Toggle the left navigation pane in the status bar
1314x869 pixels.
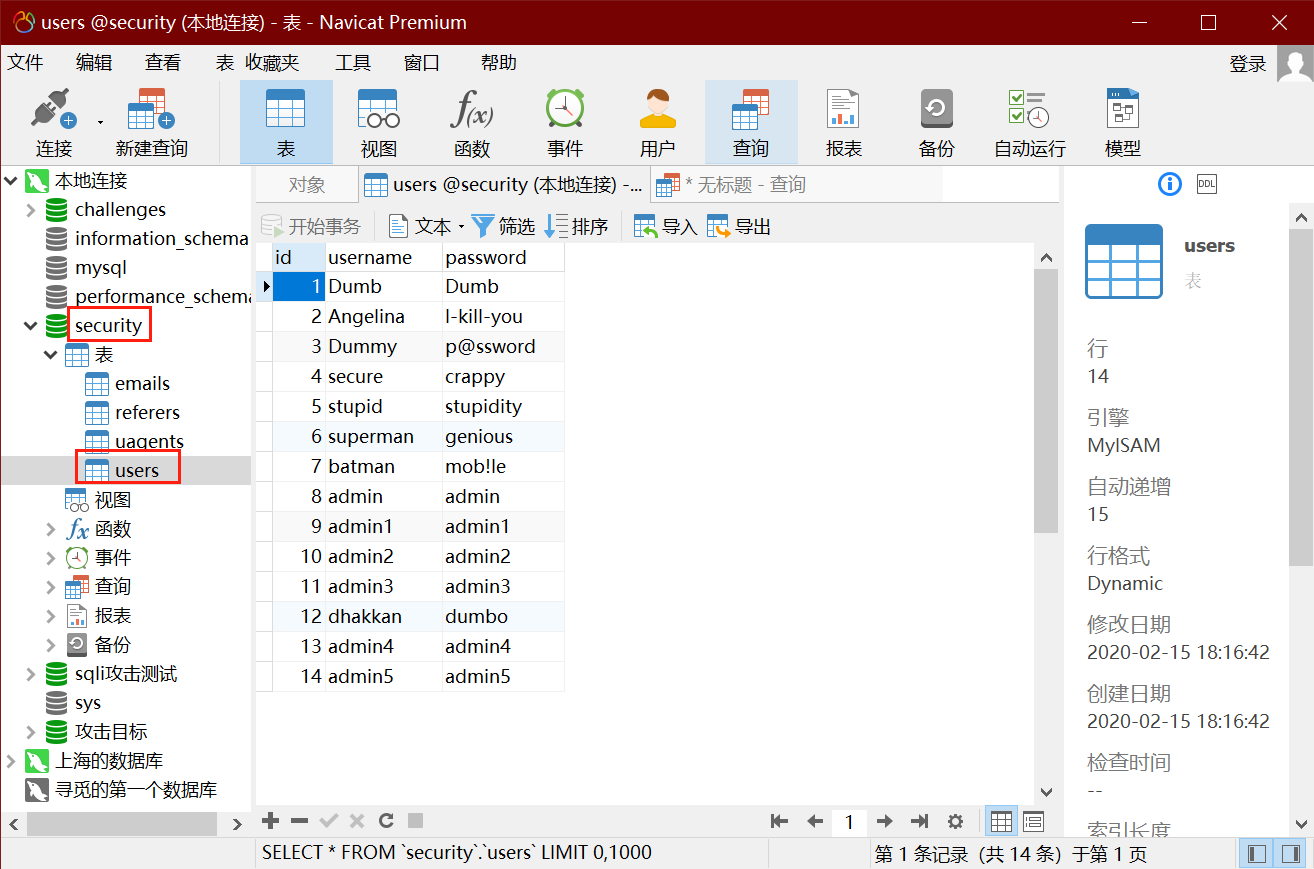click(x=1257, y=854)
